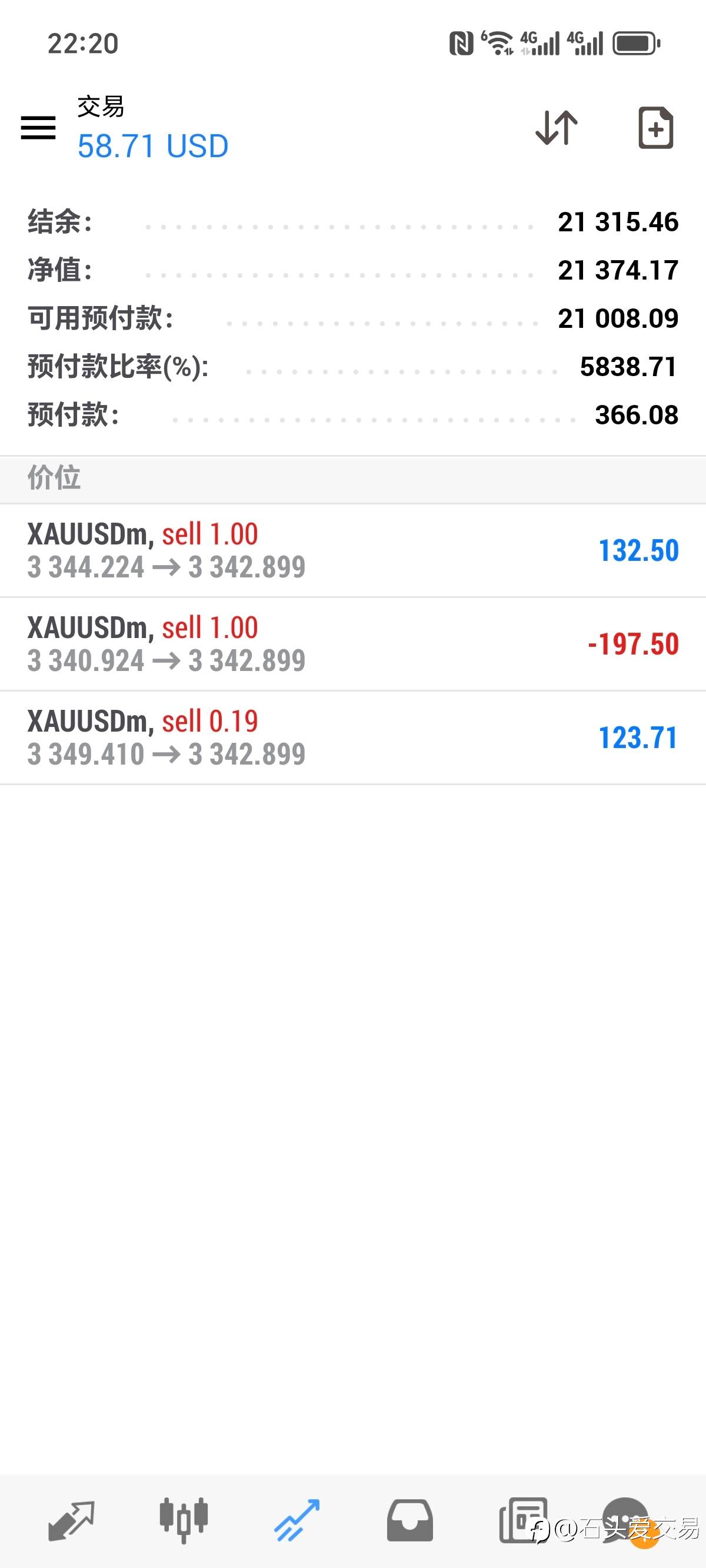
Task: Create a new order with plus icon
Action: [x=655, y=128]
